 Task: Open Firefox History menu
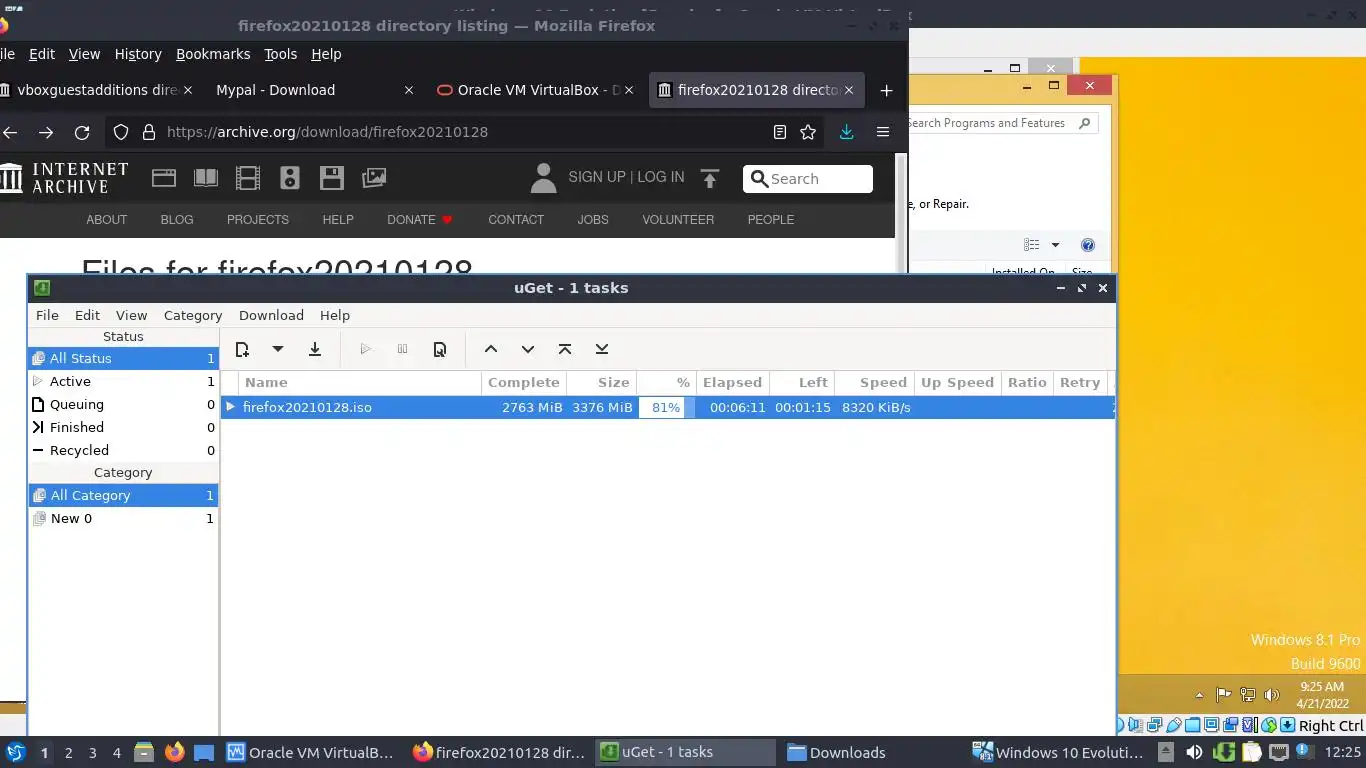click(x=138, y=54)
